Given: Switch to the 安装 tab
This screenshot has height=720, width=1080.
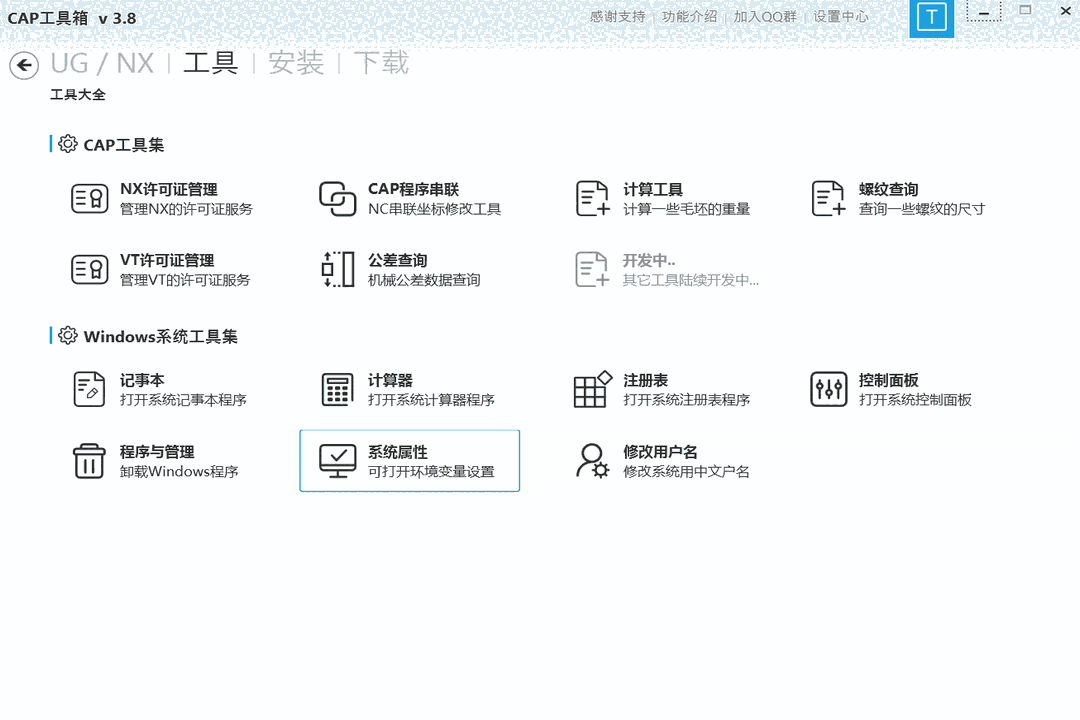Looking at the screenshot, I should tap(295, 63).
